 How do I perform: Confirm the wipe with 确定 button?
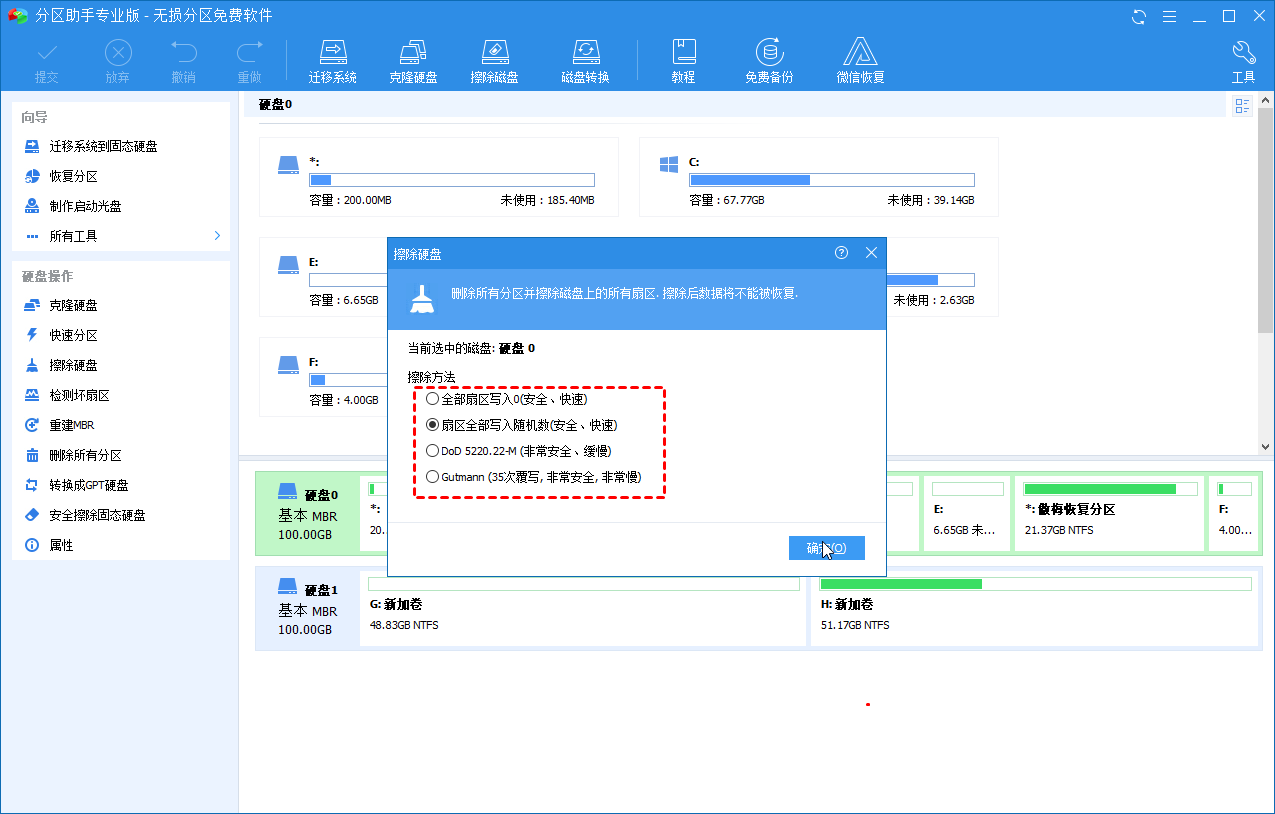coord(826,548)
